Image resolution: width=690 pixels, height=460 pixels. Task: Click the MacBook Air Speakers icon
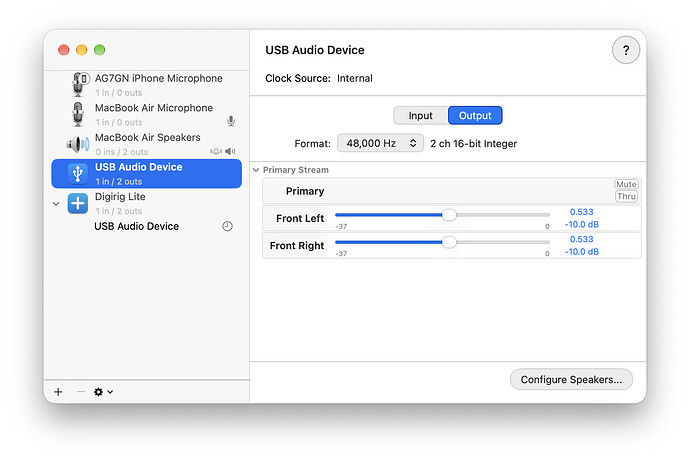pos(78,144)
